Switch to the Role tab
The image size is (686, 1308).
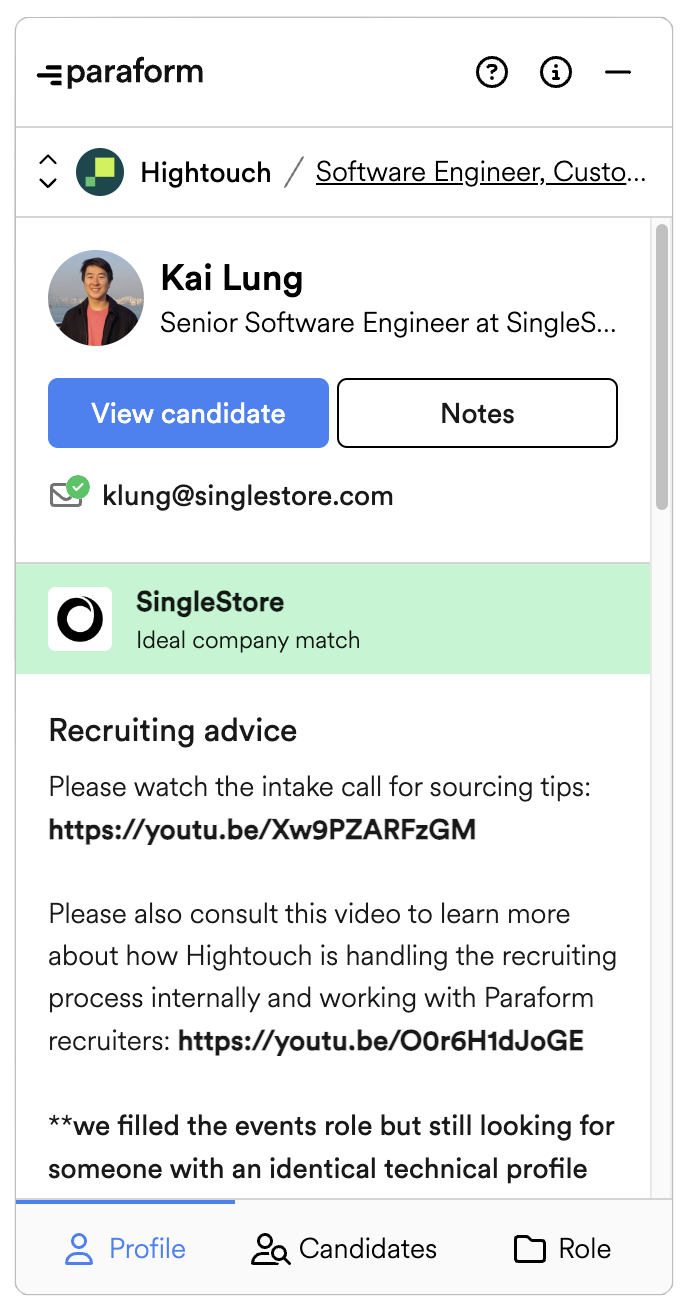pyautogui.click(x=562, y=1248)
